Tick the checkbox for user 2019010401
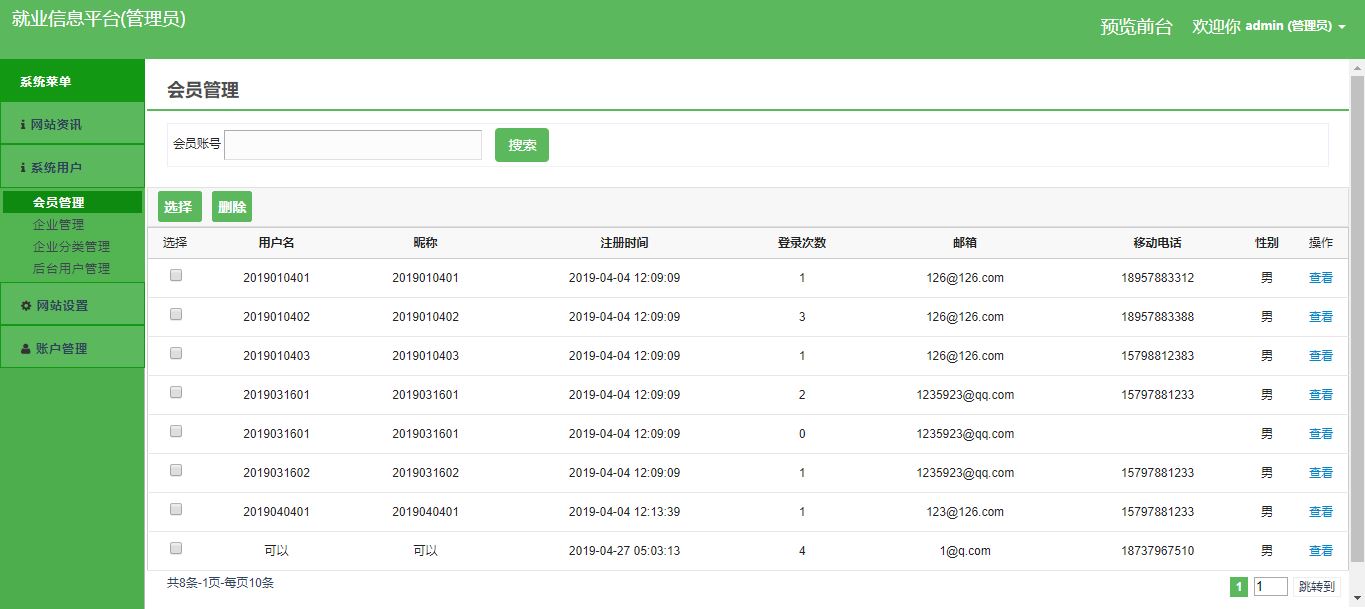Viewport: 1365px width, 609px height. coord(176,276)
